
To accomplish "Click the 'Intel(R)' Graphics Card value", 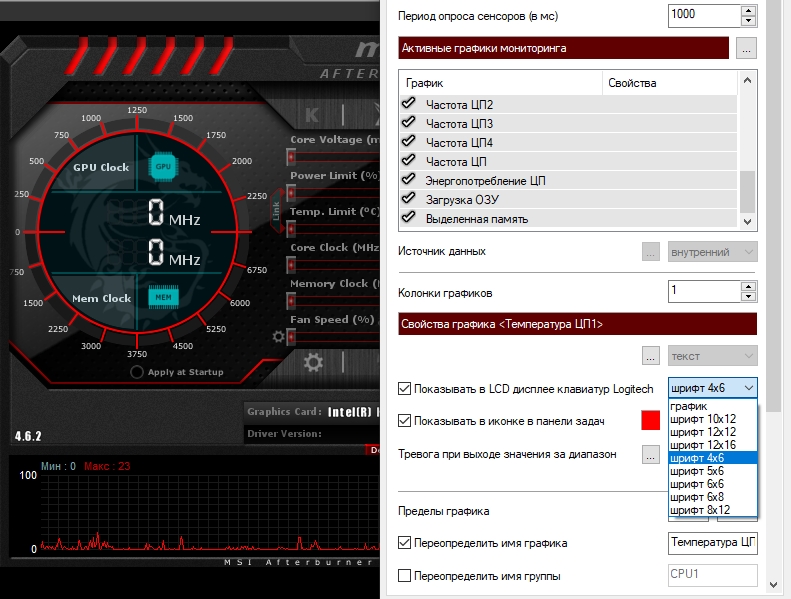I will 350,412.
